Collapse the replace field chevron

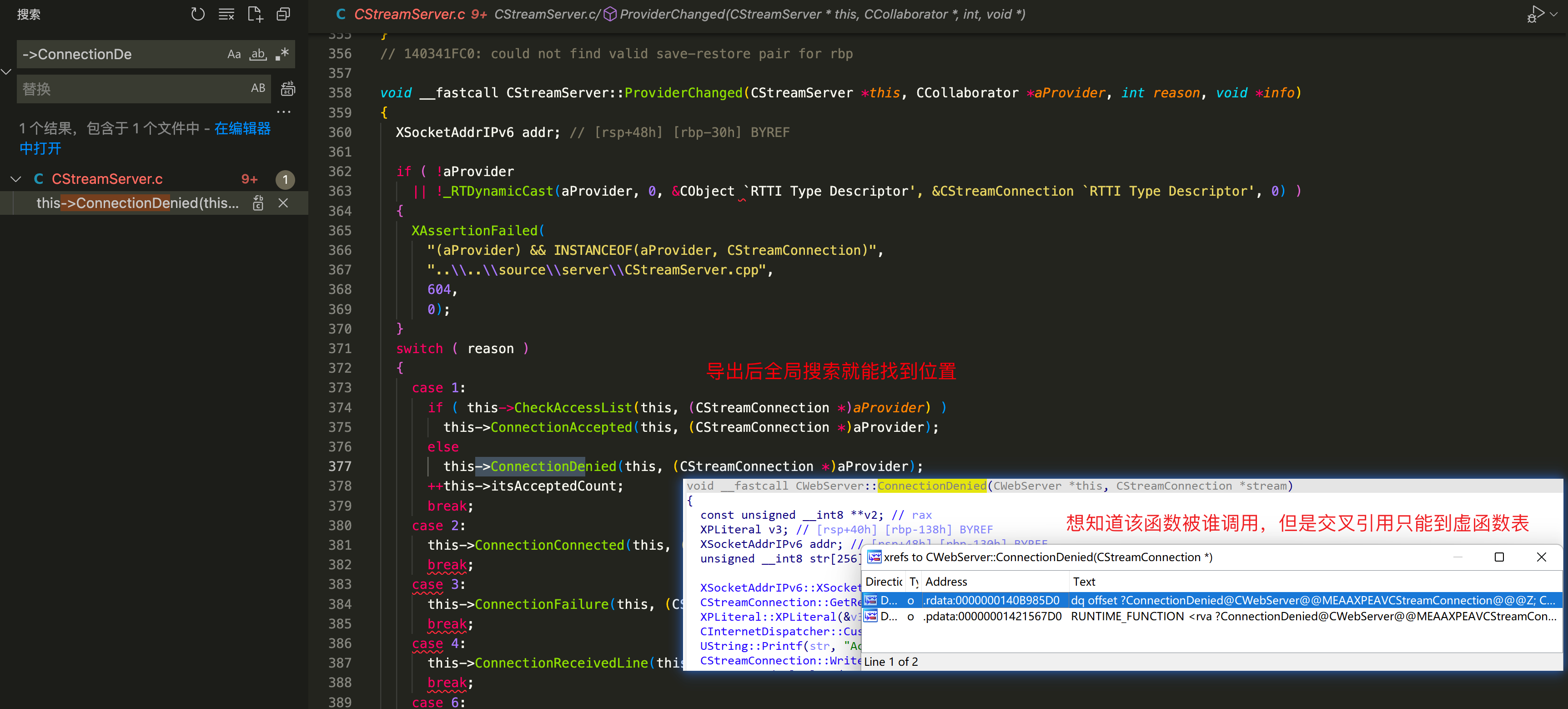point(6,72)
